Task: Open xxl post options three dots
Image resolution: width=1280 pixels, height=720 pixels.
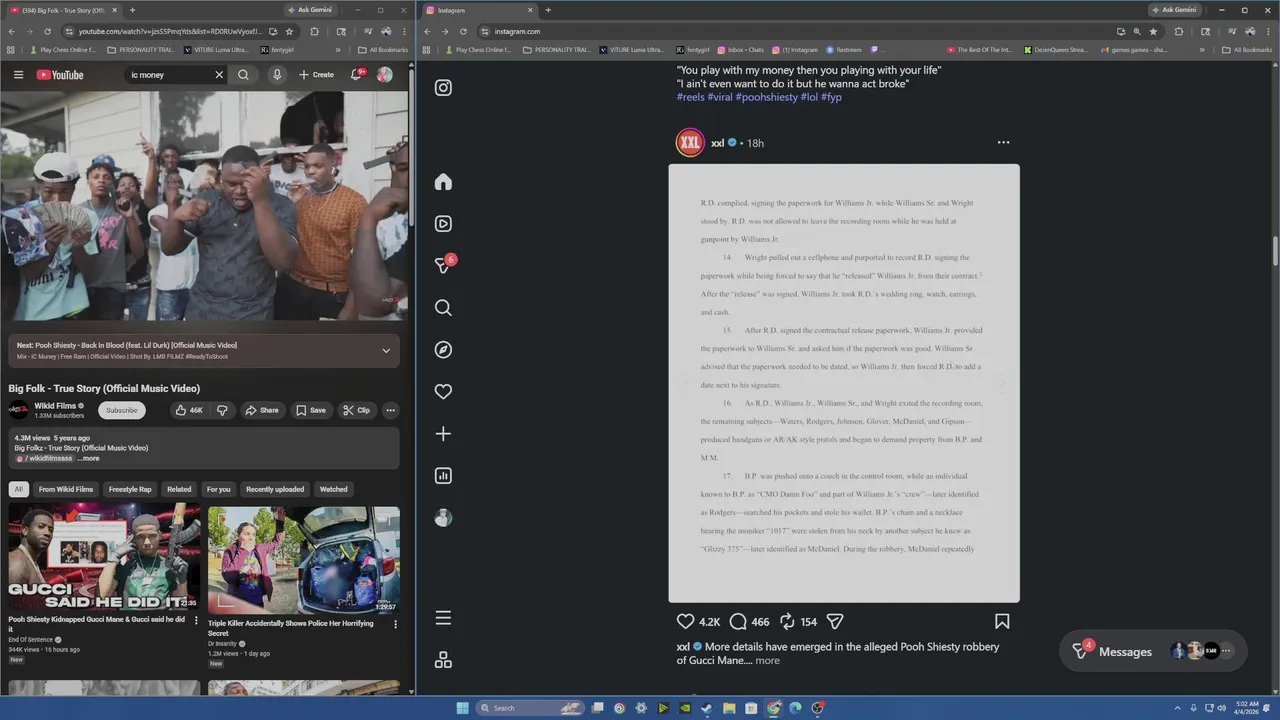Action: 1003,143
